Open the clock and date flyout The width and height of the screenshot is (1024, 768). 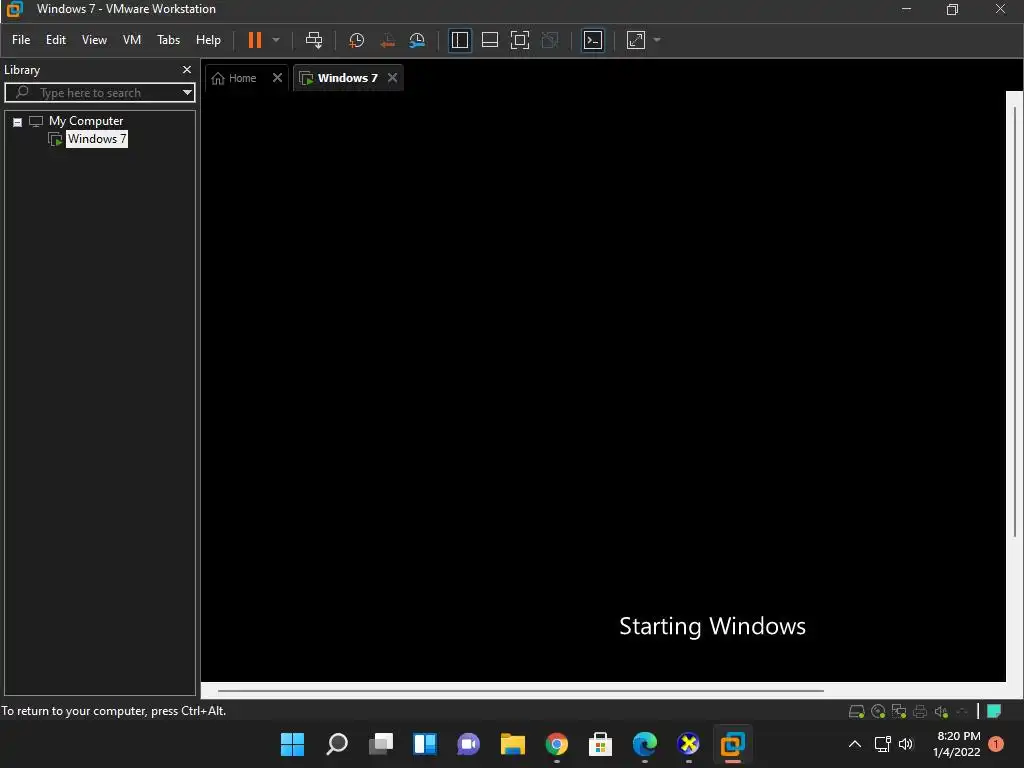(x=957, y=744)
